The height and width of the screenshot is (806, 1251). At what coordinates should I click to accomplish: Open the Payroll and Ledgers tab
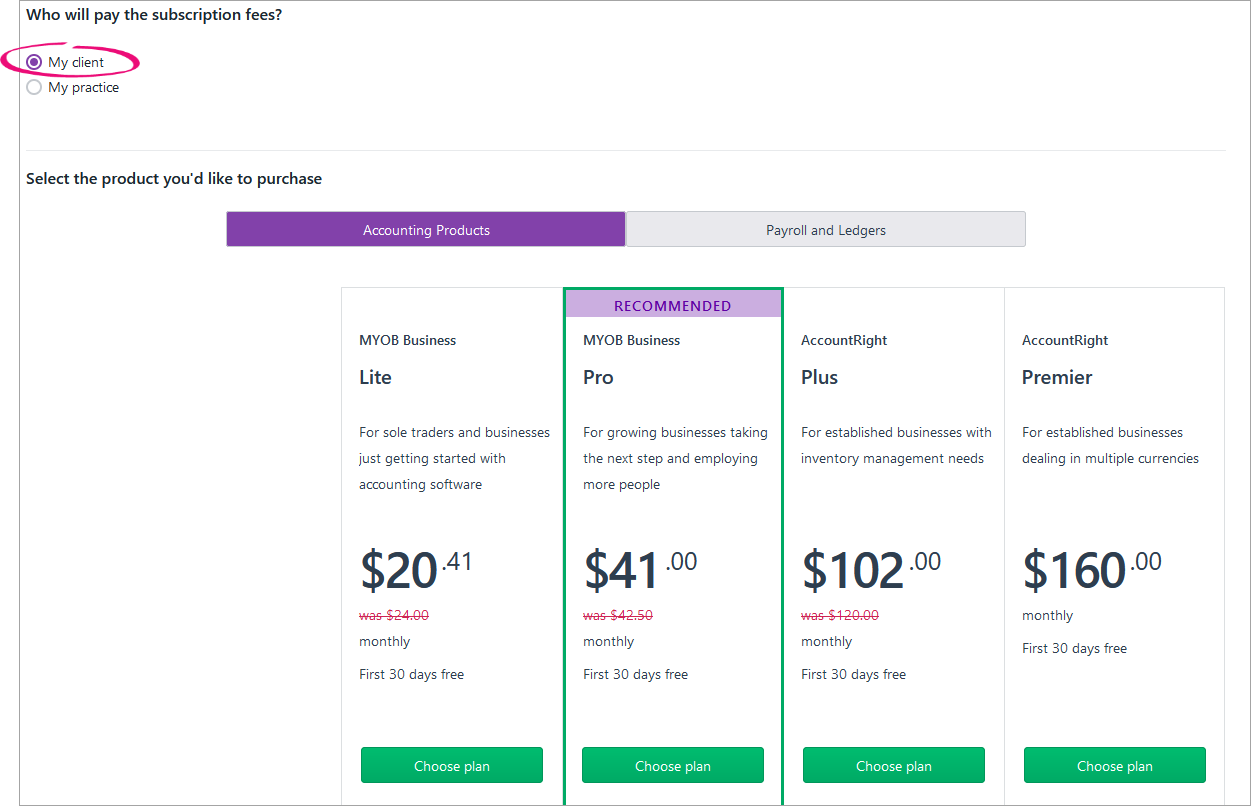(x=825, y=230)
